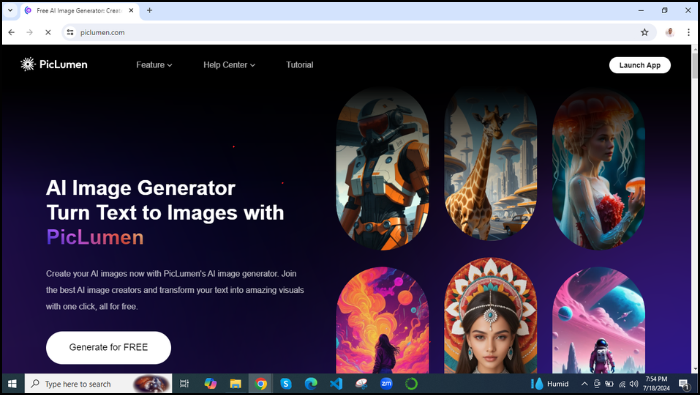Viewport: 700px width, 395px height.
Task: Open the Tutorial page link
Action: [x=300, y=65]
